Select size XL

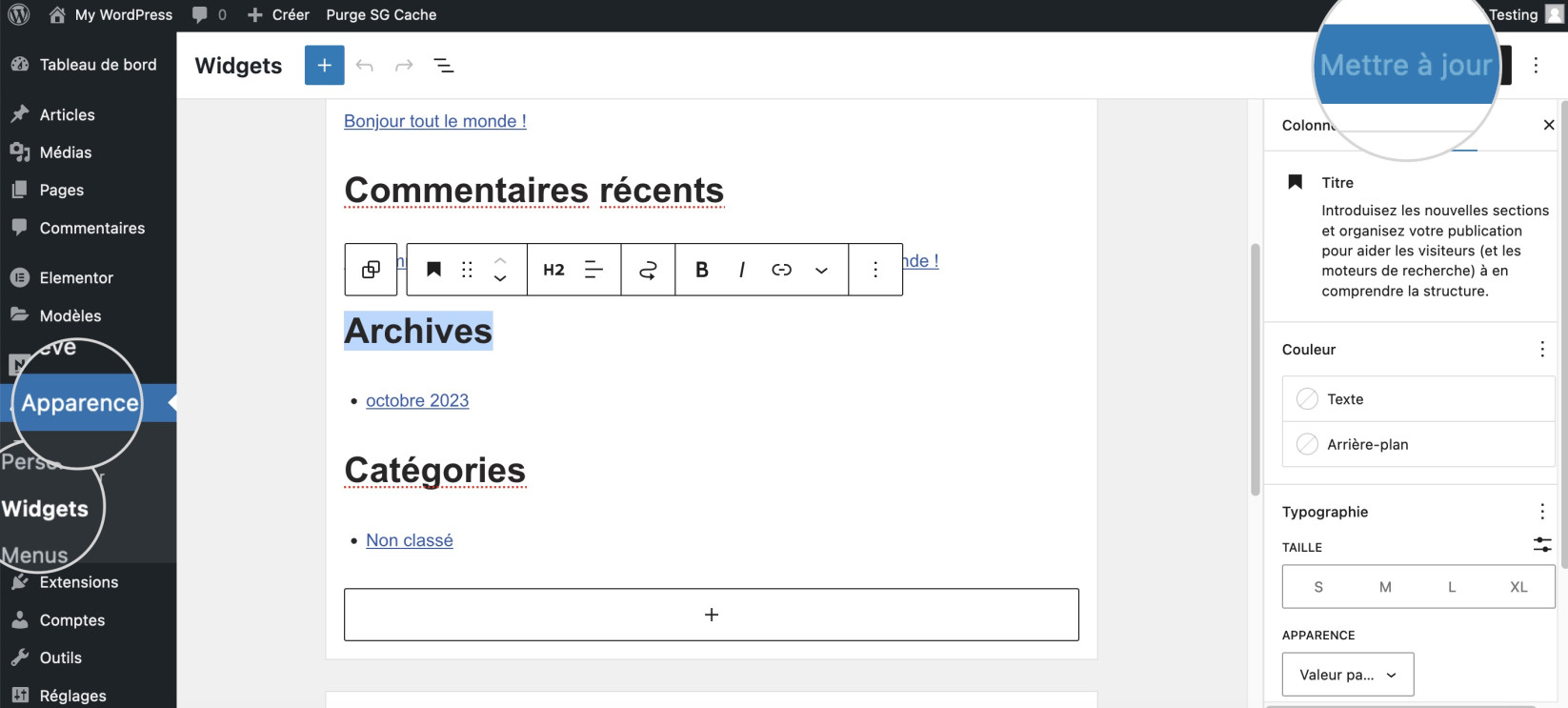[1518, 587]
